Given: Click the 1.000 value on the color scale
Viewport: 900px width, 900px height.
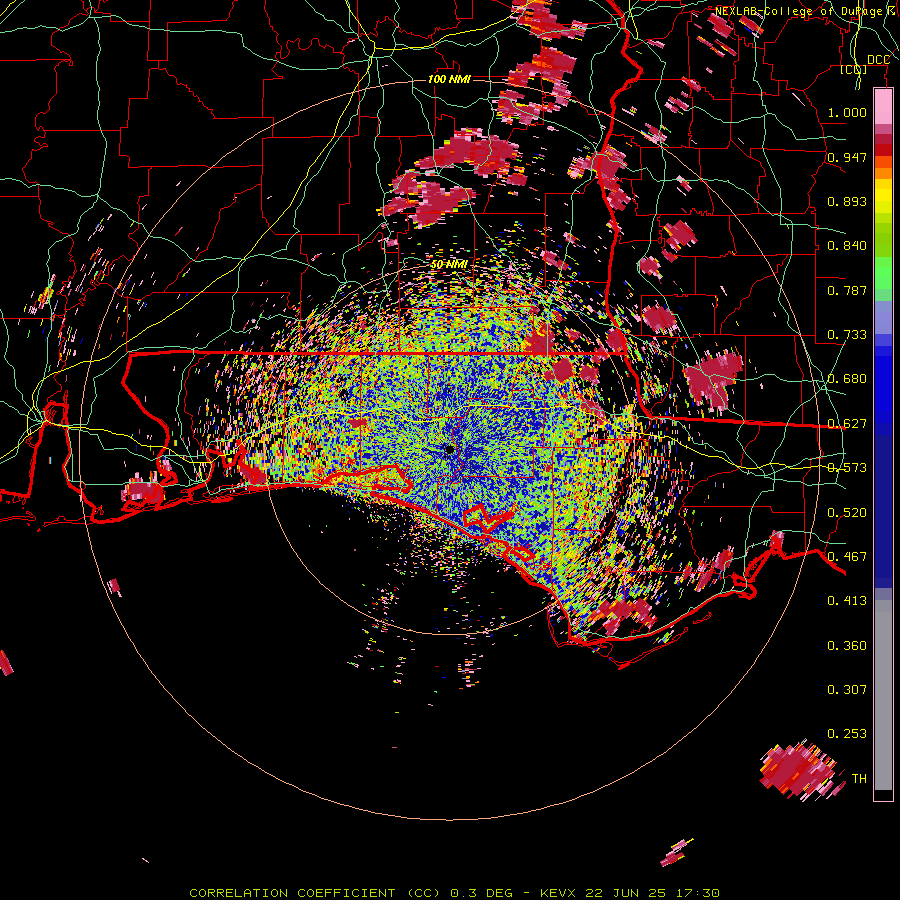Looking at the screenshot, I should pos(847,112).
